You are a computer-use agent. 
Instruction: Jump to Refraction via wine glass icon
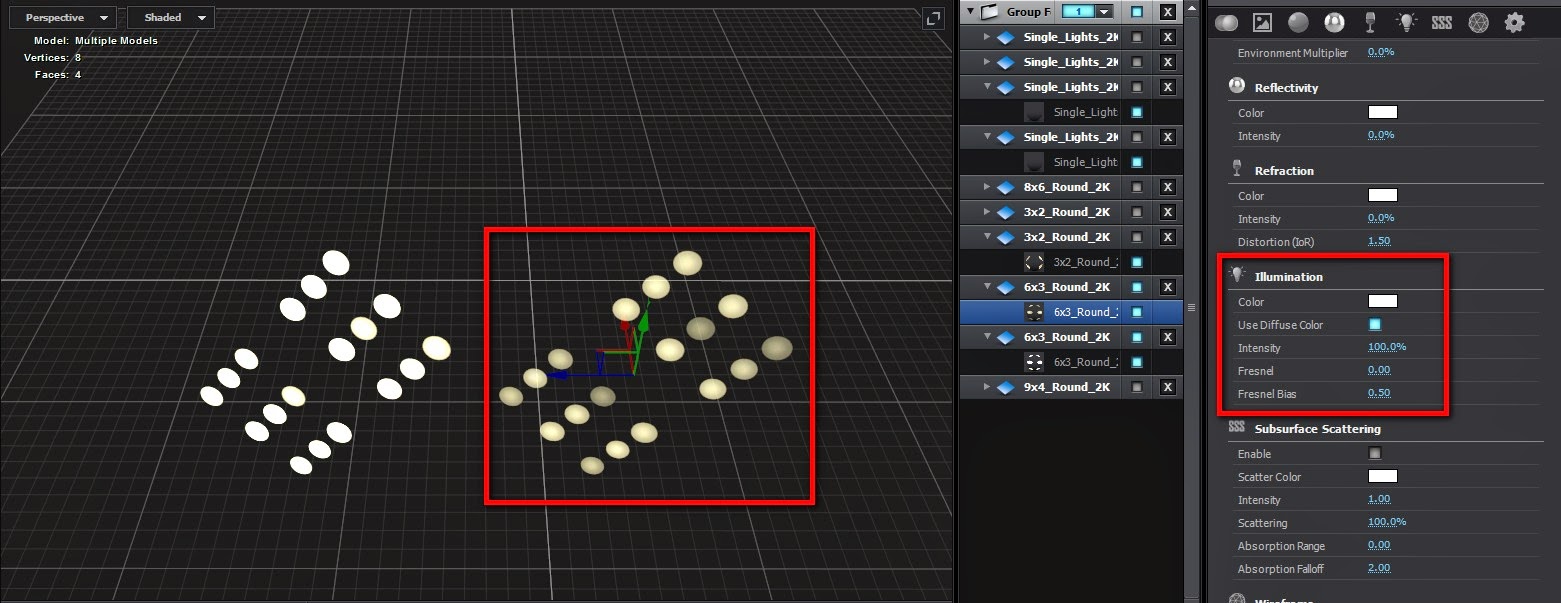pos(1371,22)
